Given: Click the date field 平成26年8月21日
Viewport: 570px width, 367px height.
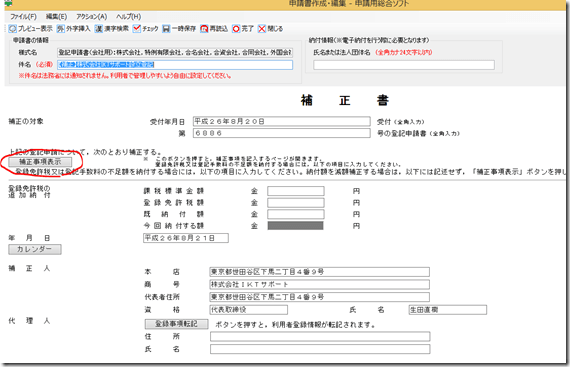Looking at the screenshot, I should pos(186,238).
